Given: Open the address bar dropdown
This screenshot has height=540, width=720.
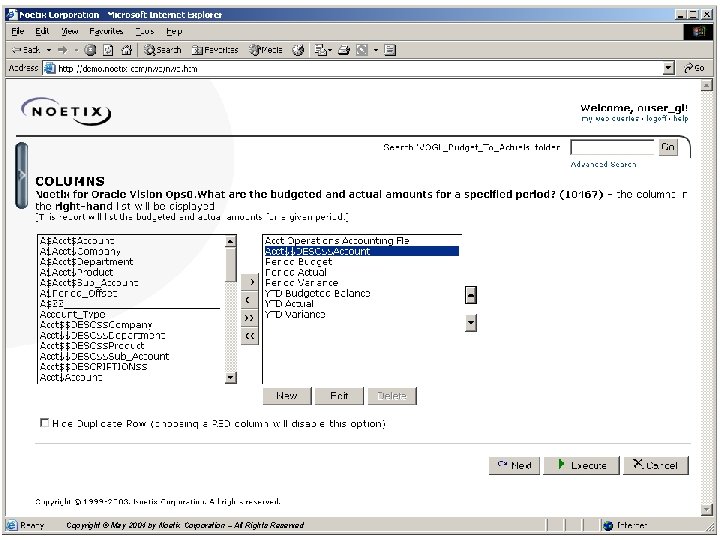Looking at the screenshot, I should pyautogui.click(x=669, y=68).
